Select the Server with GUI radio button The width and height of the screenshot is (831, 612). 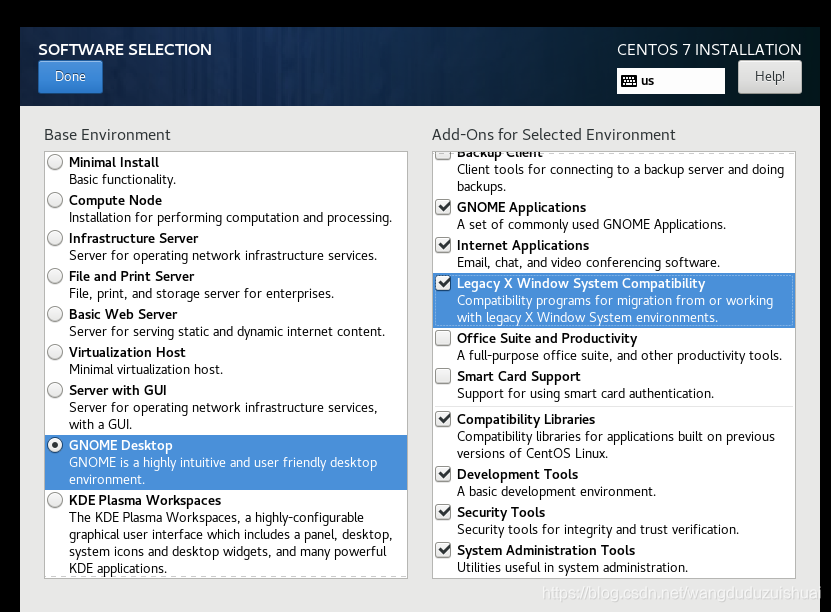[x=55, y=390]
